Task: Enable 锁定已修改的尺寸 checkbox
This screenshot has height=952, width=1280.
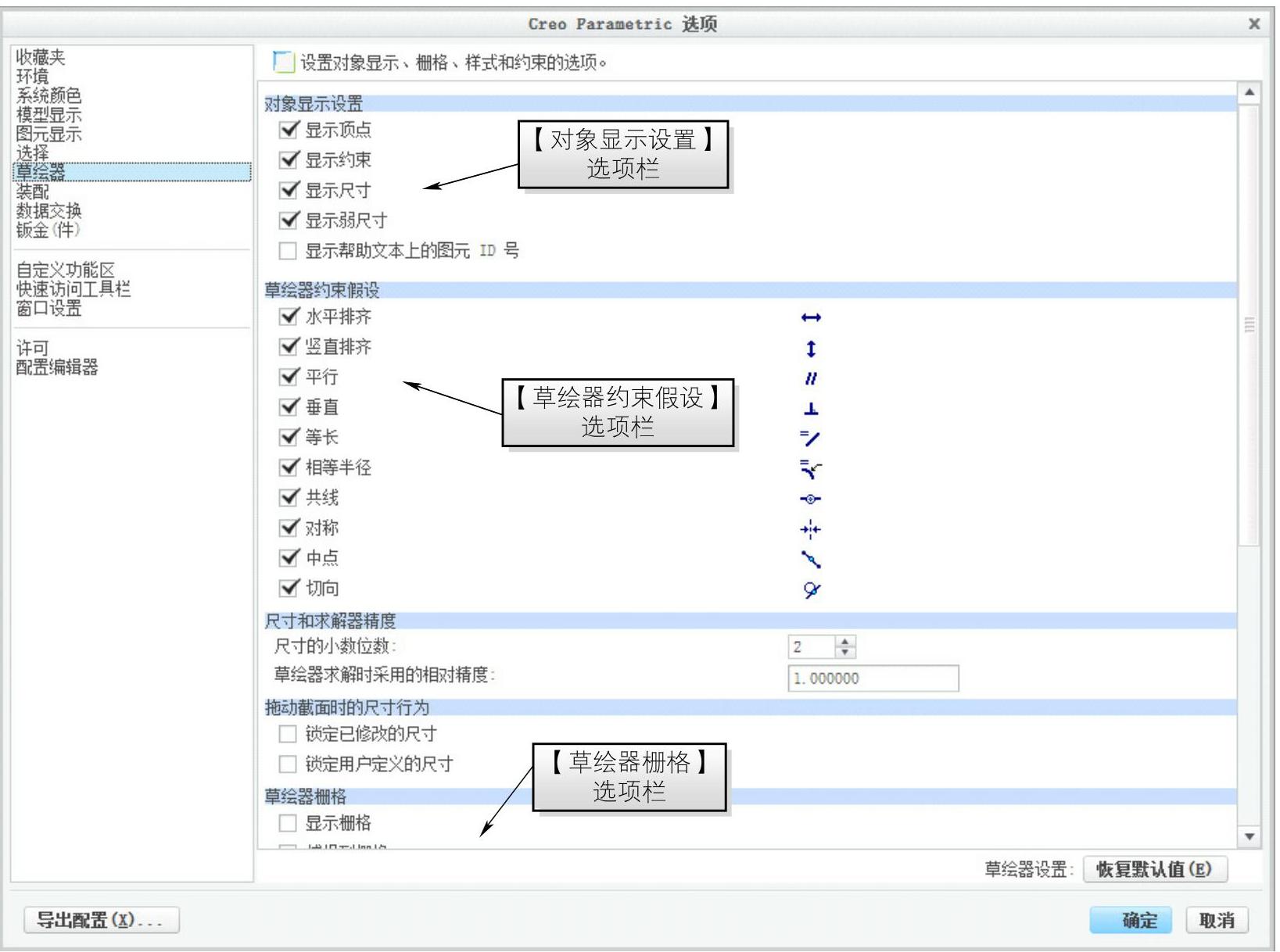Action: (x=288, y=734)
